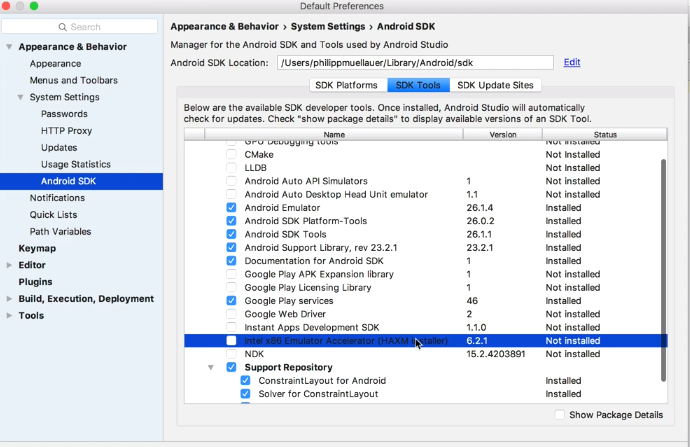Uncheck the Support Repository checkbox
The width and height of the screenshot is (690, 447).
pyautogui.click(x=231, y=367)
